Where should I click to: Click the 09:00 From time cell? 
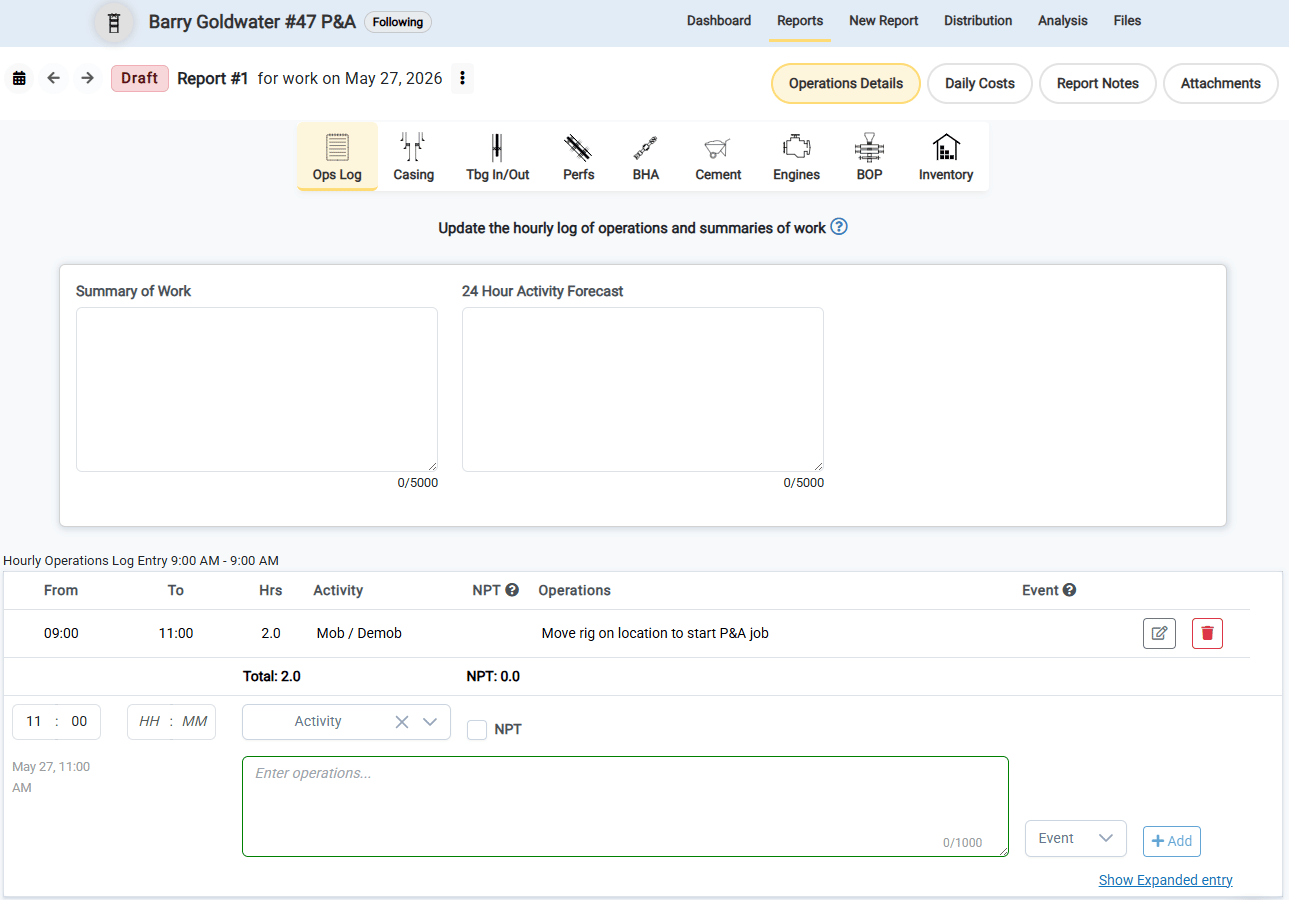pyautogui.click(x=61, y=633)
